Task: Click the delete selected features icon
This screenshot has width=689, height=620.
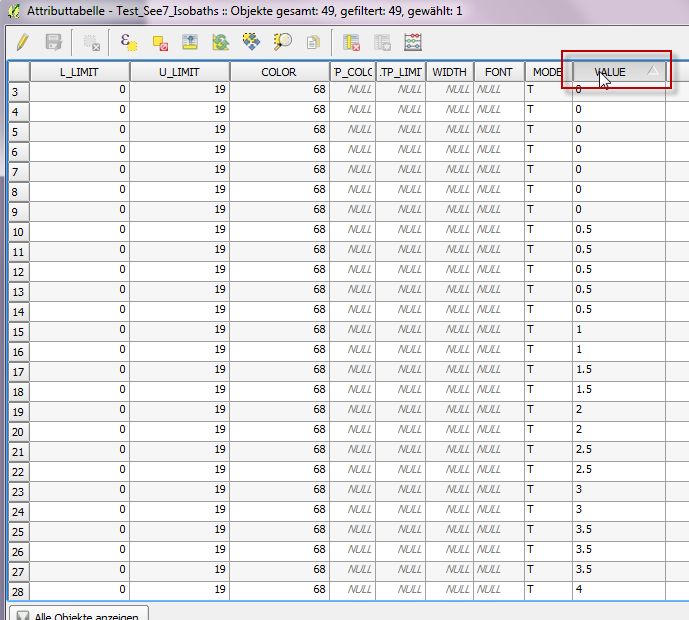Action: (x=92, y=42)
